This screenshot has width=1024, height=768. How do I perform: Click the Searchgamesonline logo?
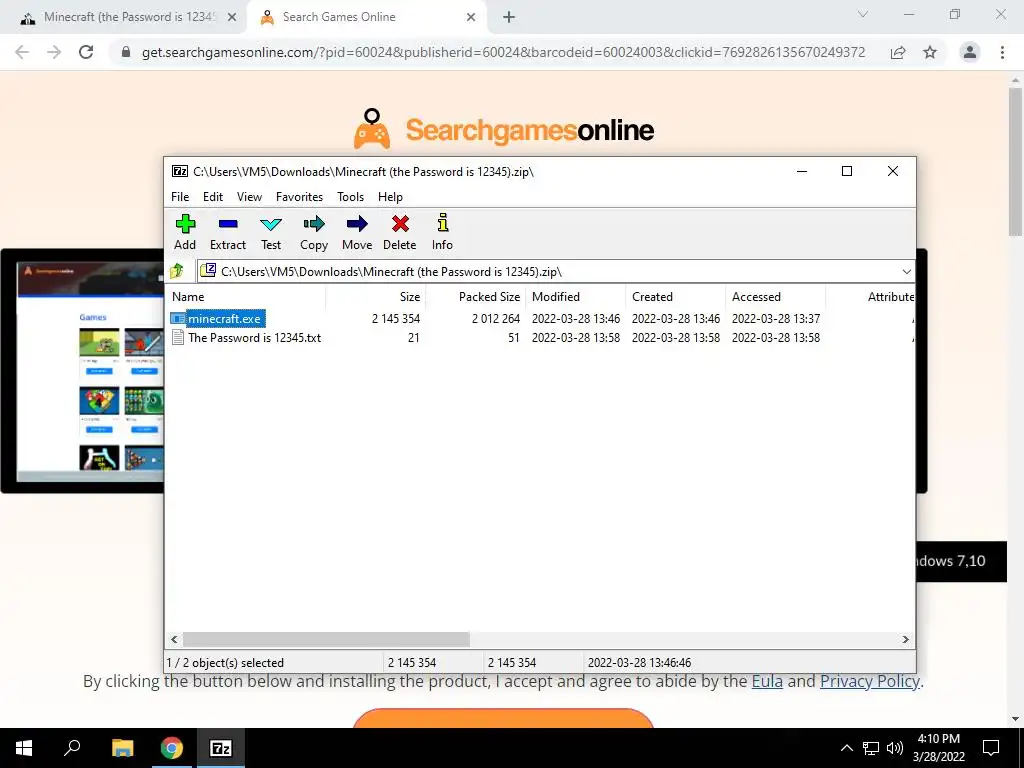504,129
